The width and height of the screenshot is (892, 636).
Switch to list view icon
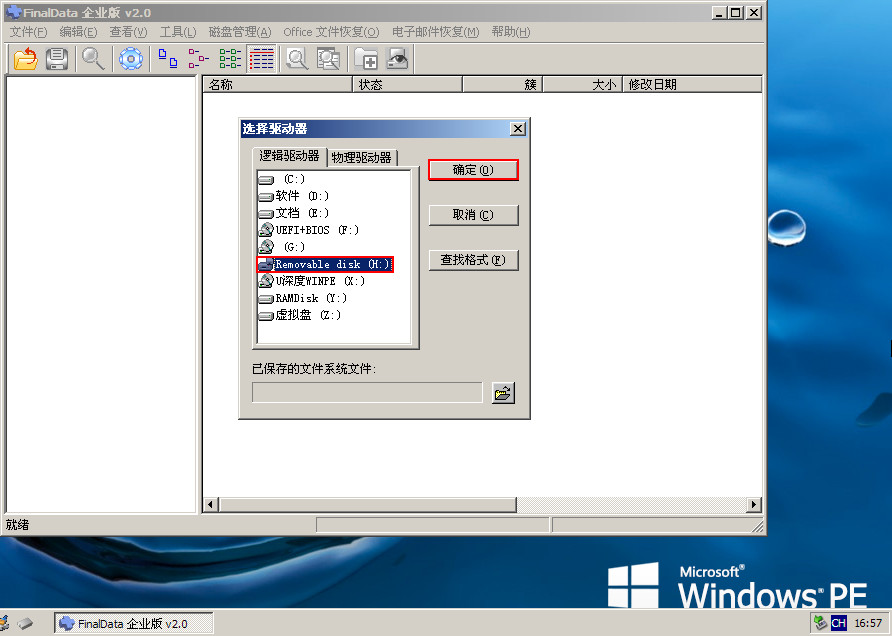(x=230, y=59)
